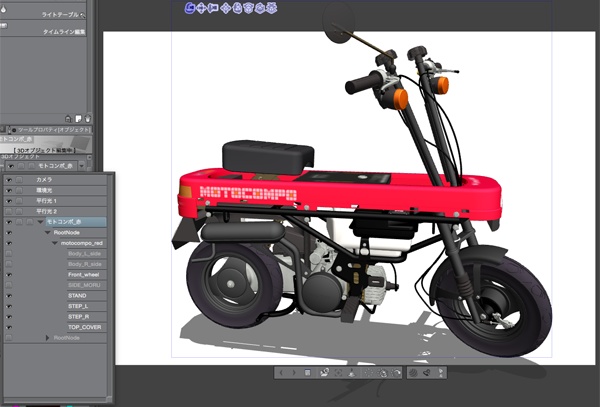600x407 pixels.
Task: Select the fifth manipulator icon above the canvas
Action: click(237, 8)
